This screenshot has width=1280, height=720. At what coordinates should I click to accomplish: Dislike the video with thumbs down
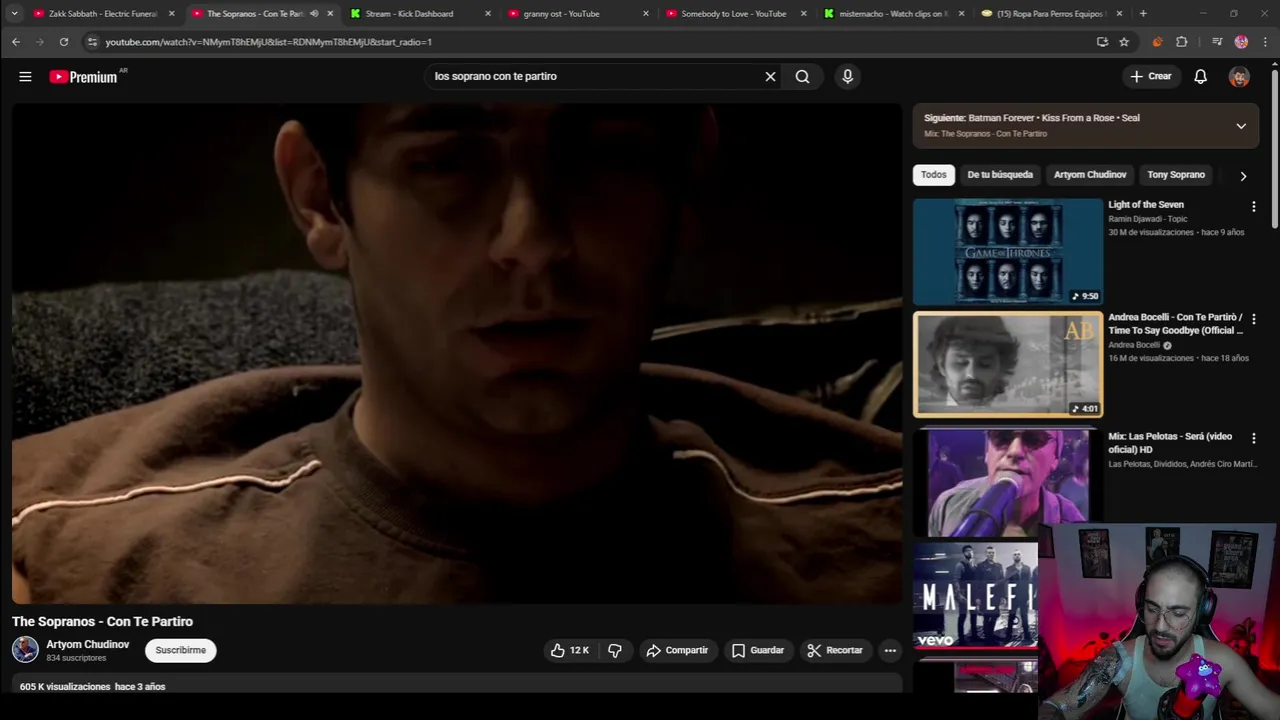pyautogui.click(x=615, y=650)
